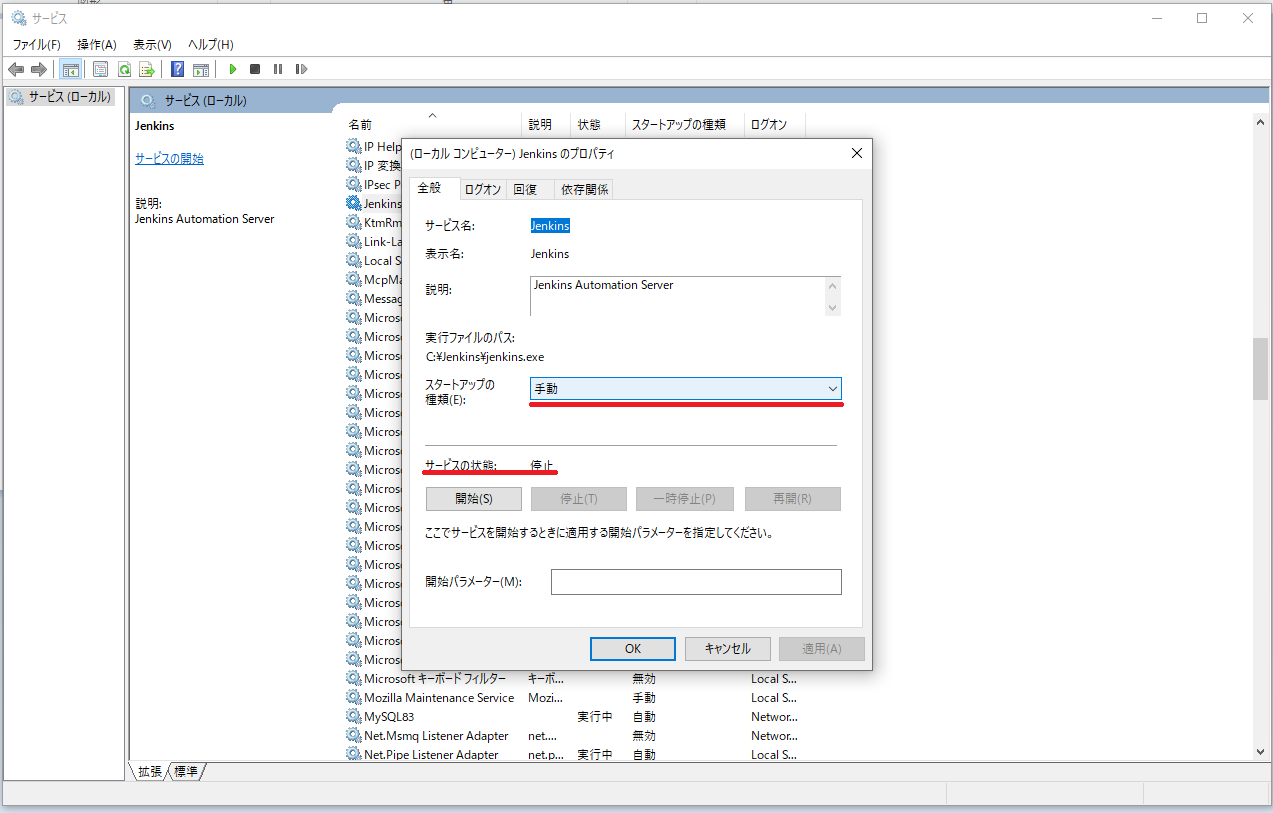Click the 開始(S) button to start Jenkins

474,499
